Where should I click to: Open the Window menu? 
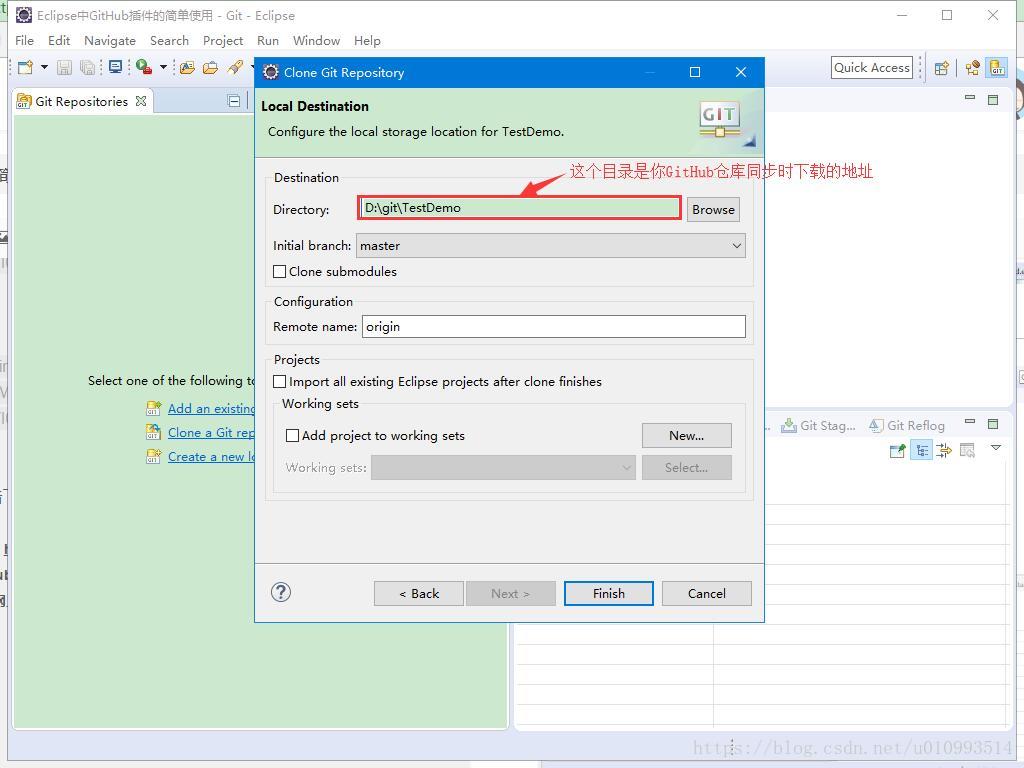(316, 40)
